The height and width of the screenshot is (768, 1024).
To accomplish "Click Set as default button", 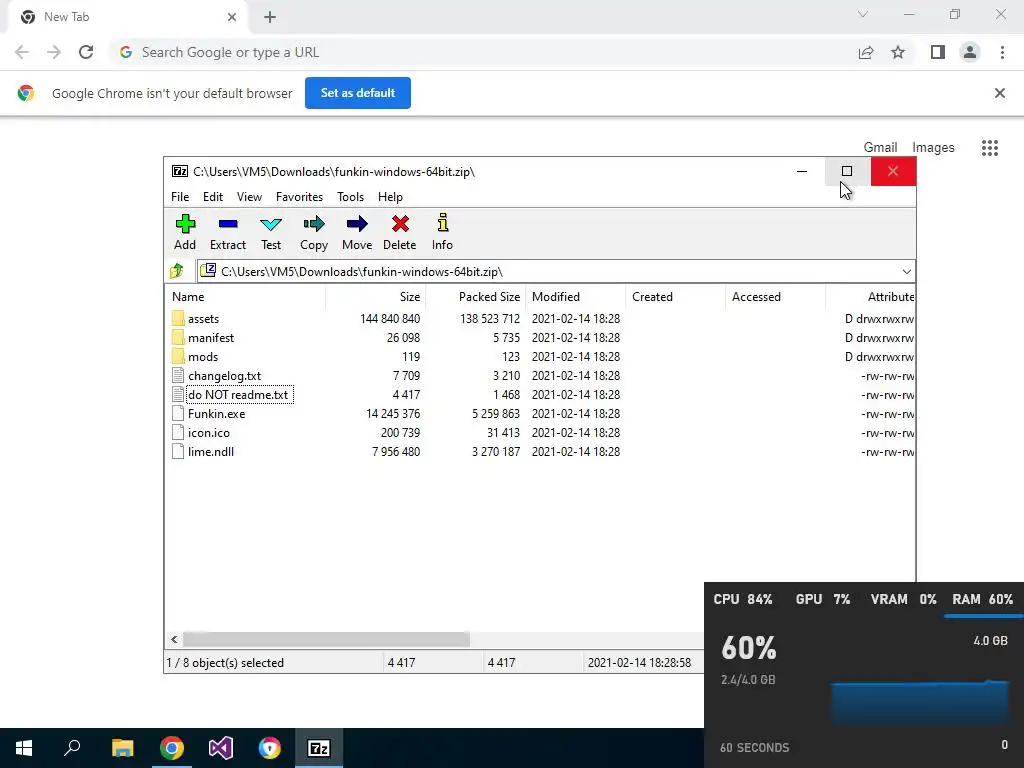I will click(358, 93).
